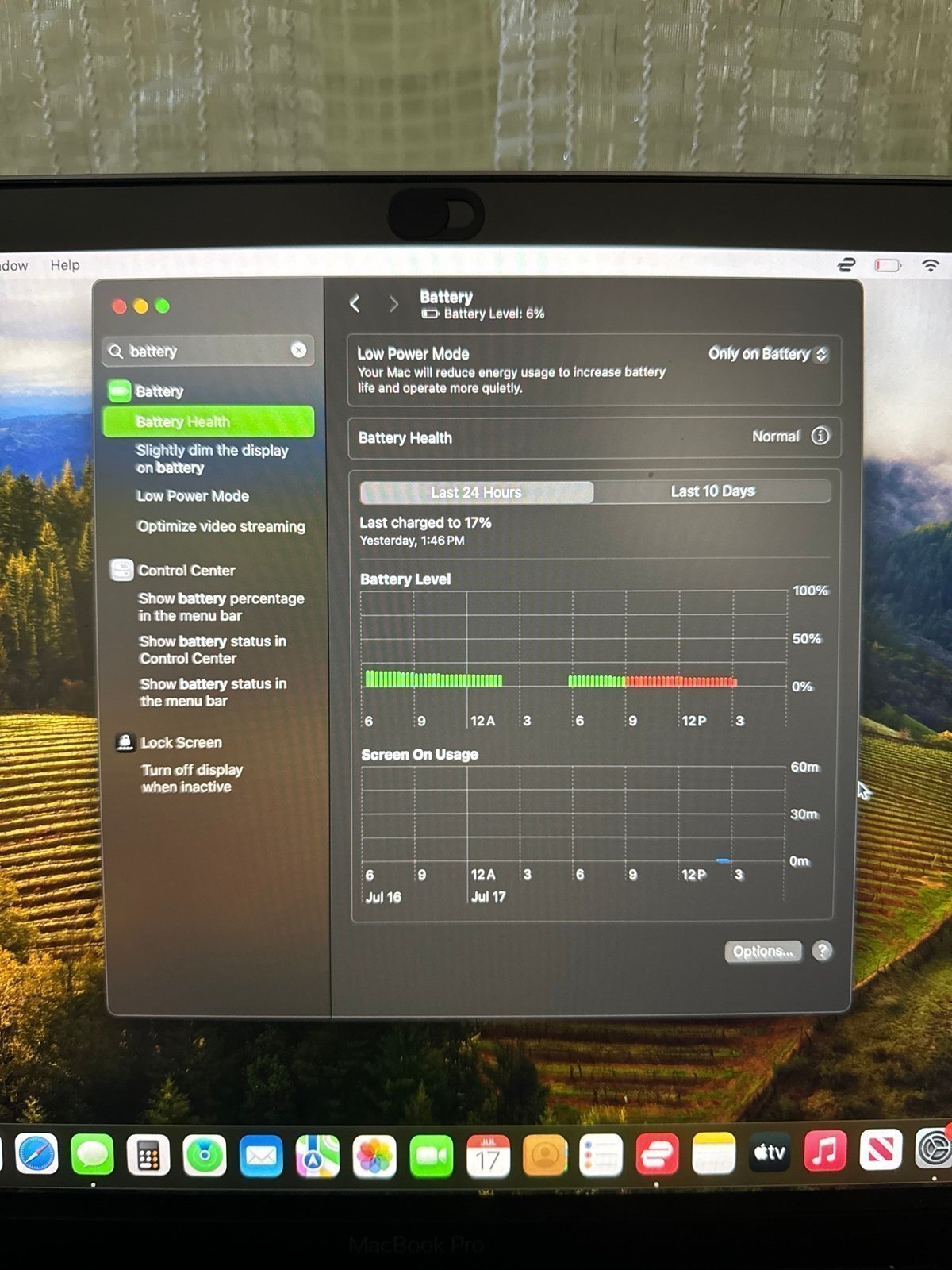952x1270 pixels.
Task: Open battery Options button
Action: tap(763, 951)
